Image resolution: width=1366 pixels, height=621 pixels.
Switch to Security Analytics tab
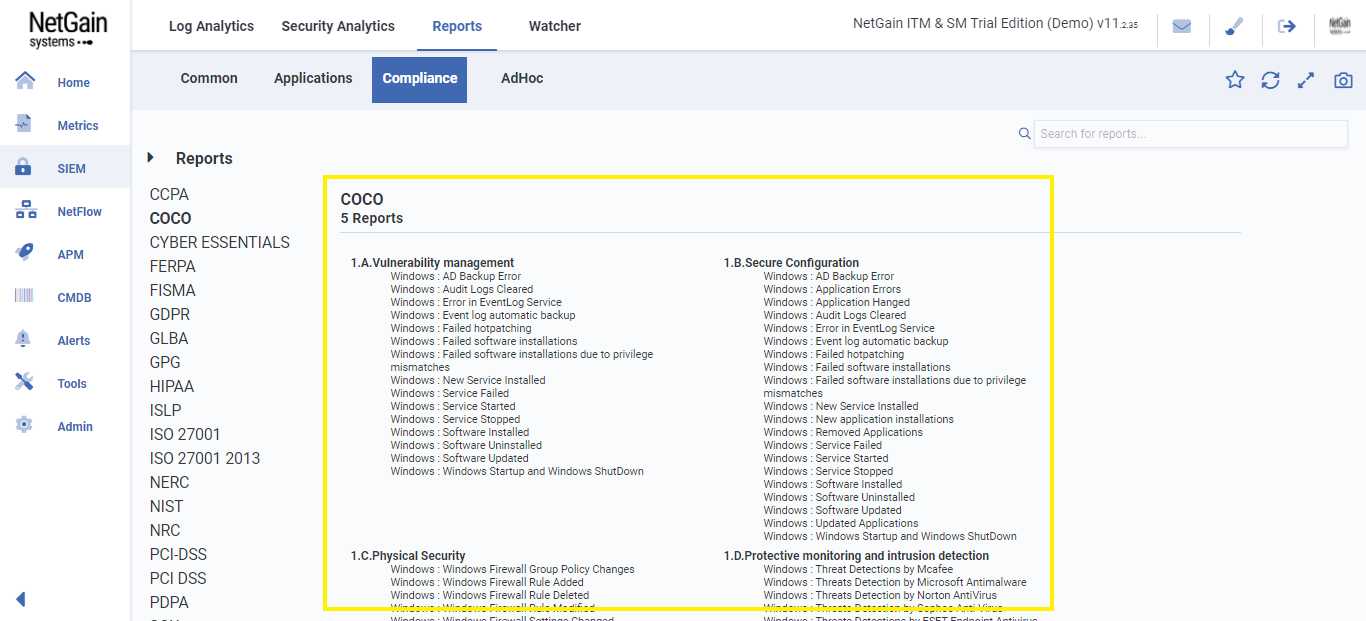click(338, 26)
